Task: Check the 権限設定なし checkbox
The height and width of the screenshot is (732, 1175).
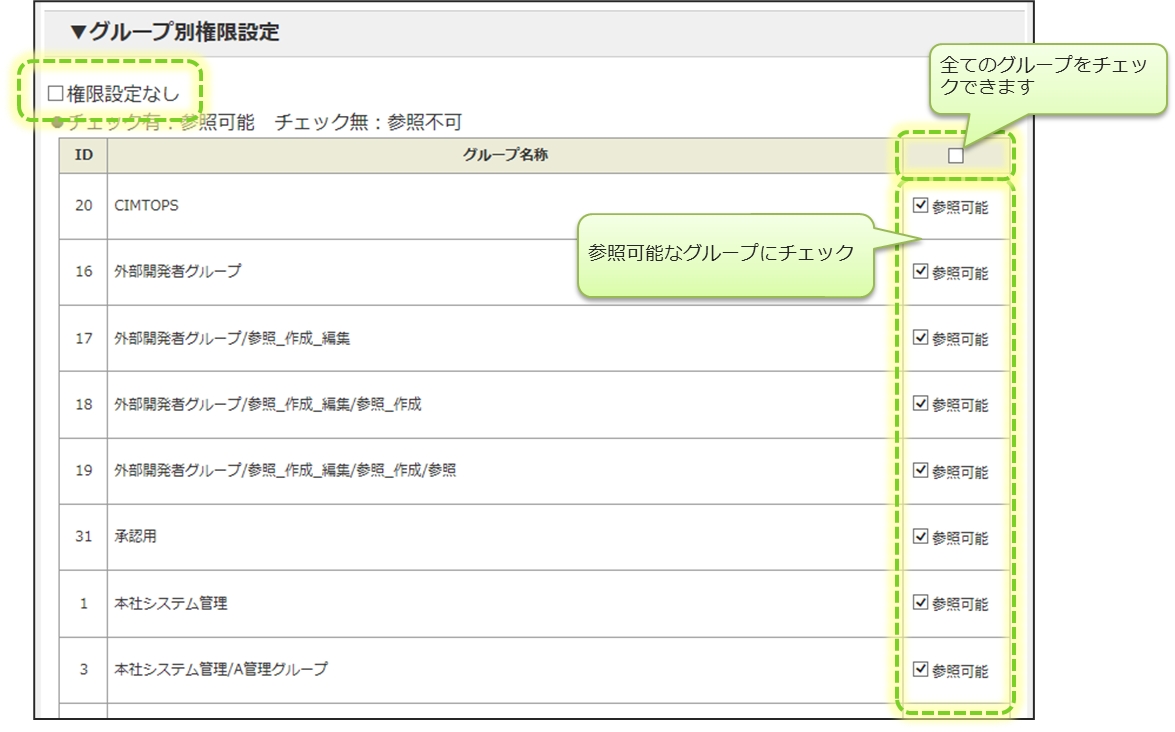Action: pos(56,94)
